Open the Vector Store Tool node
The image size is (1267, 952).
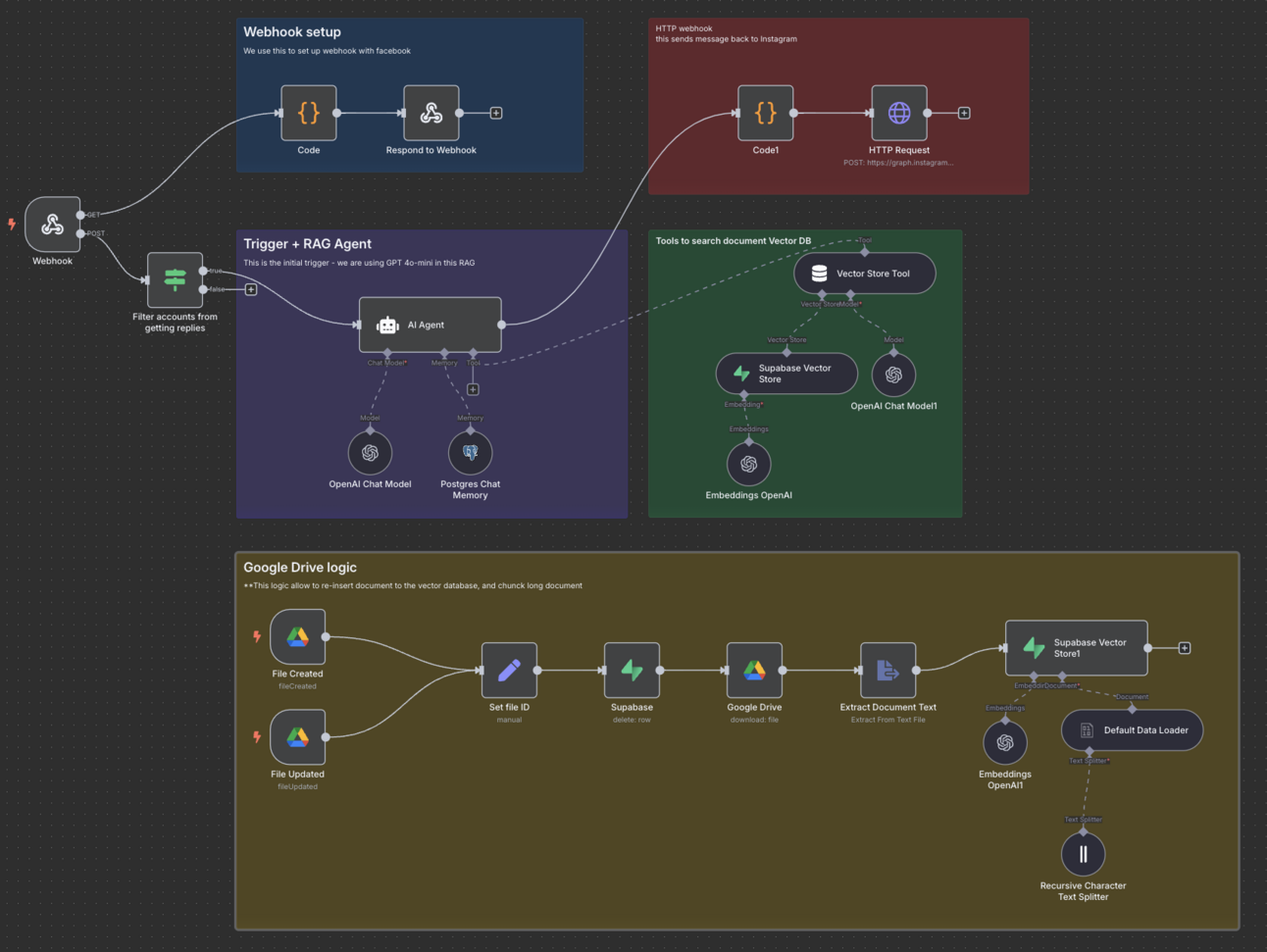864,273
